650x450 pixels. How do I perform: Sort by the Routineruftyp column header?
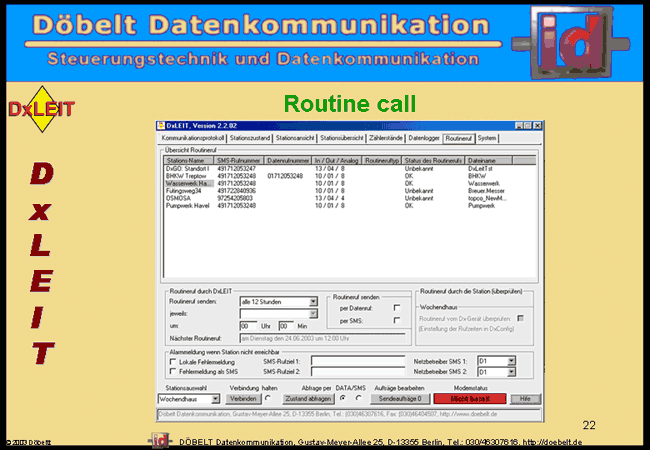(x=382, y=160)
